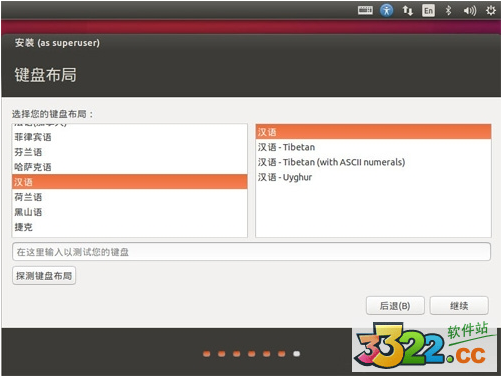The width and height of the screenshot is (502, 377).
Task: Choose 汉语 - Tibetan (with ASCII numerals)
Action: (373, 162)
